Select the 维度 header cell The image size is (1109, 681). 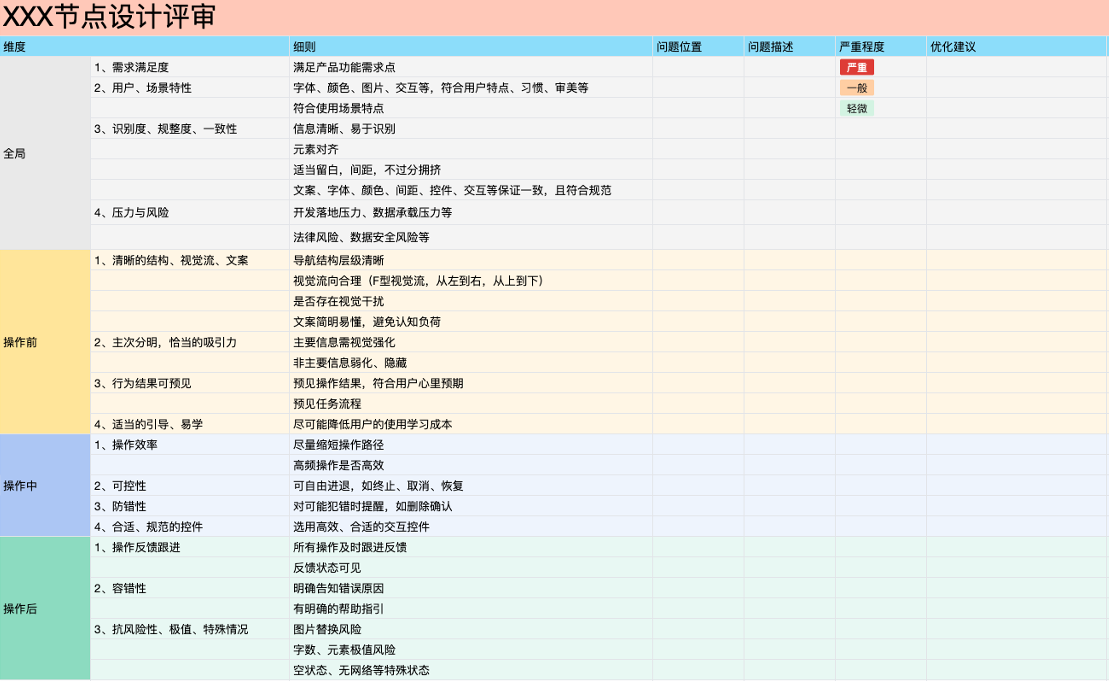pyautogui.click(x=144, y=47)
